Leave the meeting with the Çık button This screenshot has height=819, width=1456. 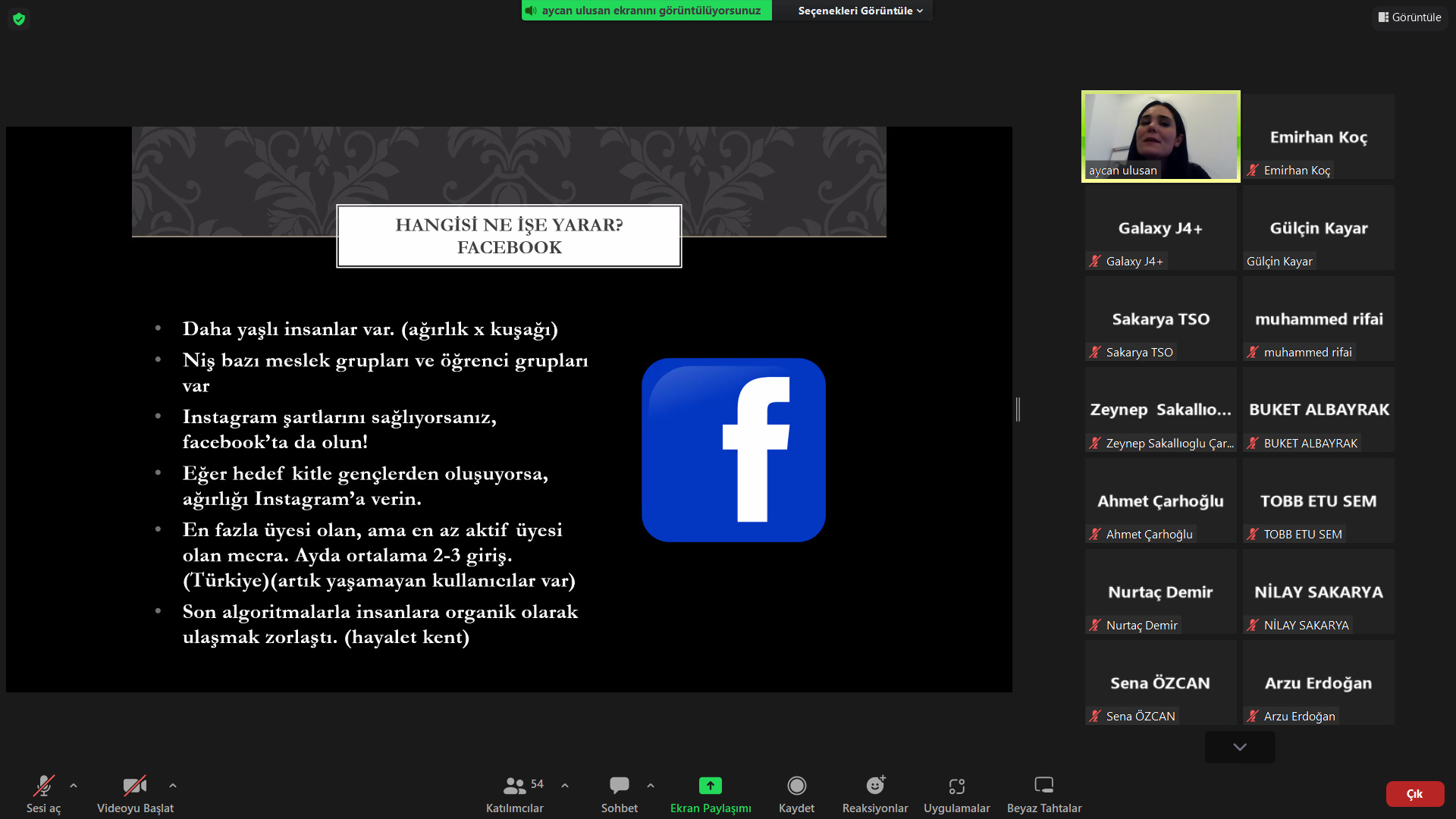[x=1414, y=794]
